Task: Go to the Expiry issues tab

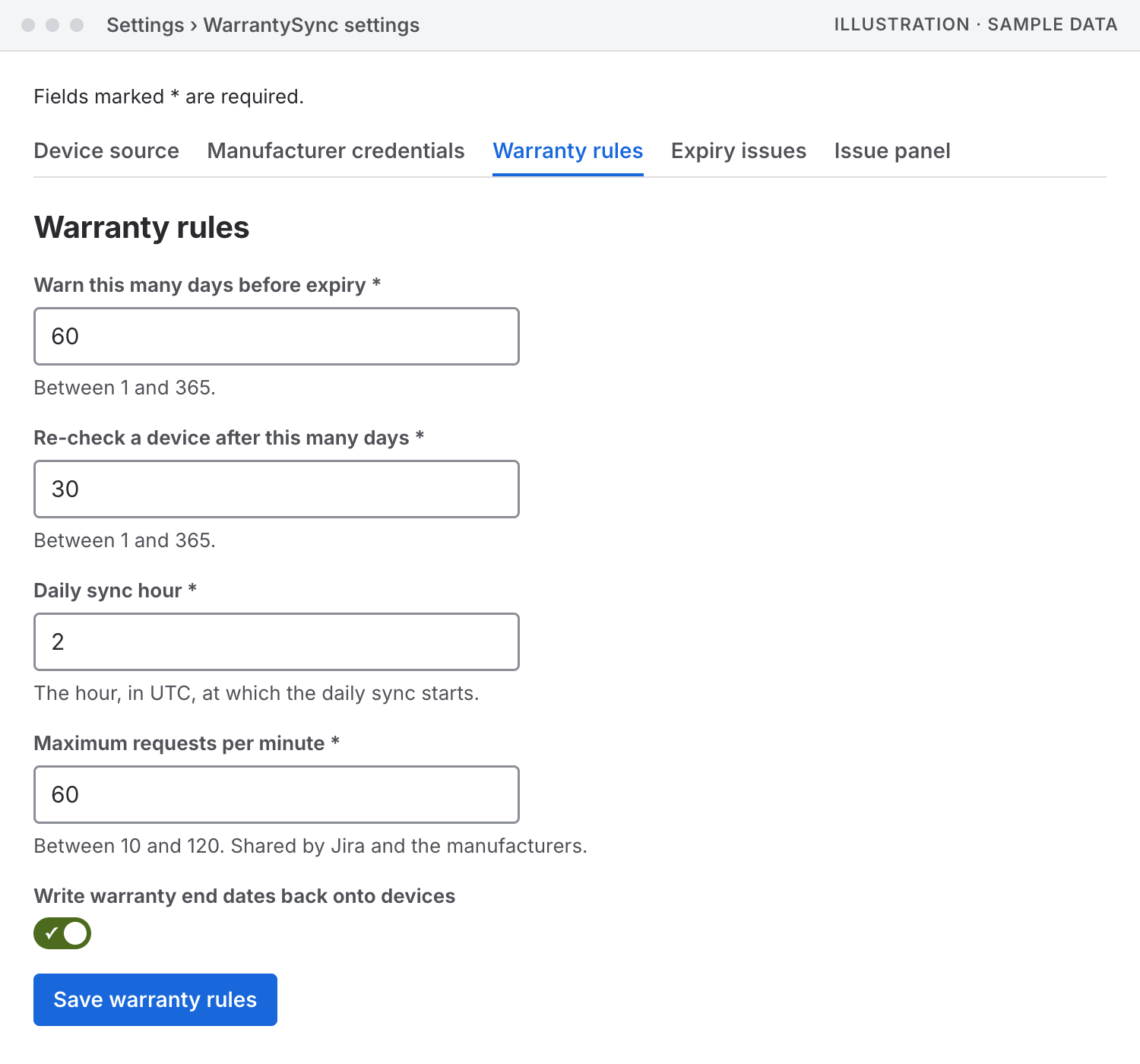Action: tap(739, 150)
